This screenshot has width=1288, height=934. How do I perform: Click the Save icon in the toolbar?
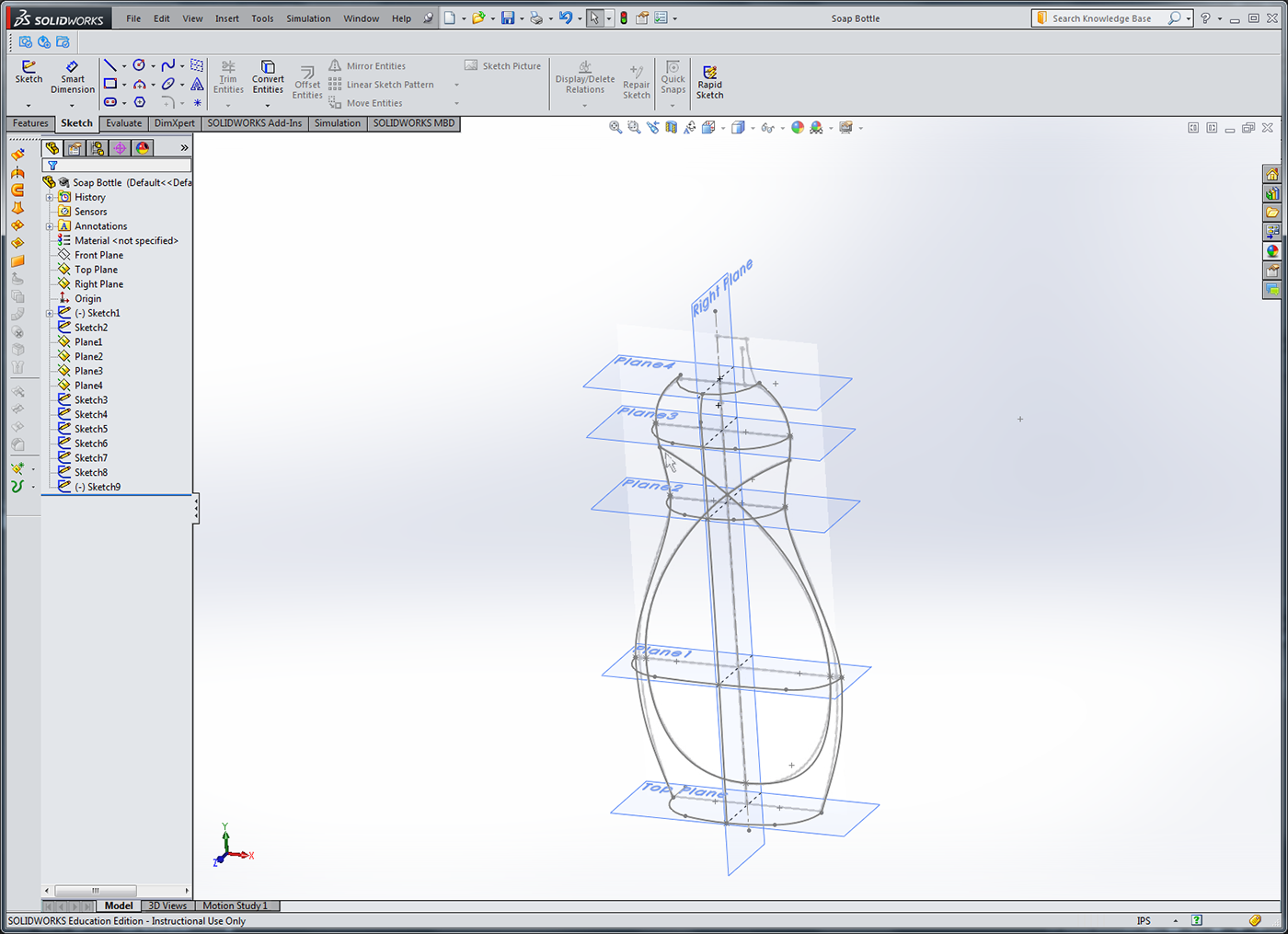click(508, 18)
